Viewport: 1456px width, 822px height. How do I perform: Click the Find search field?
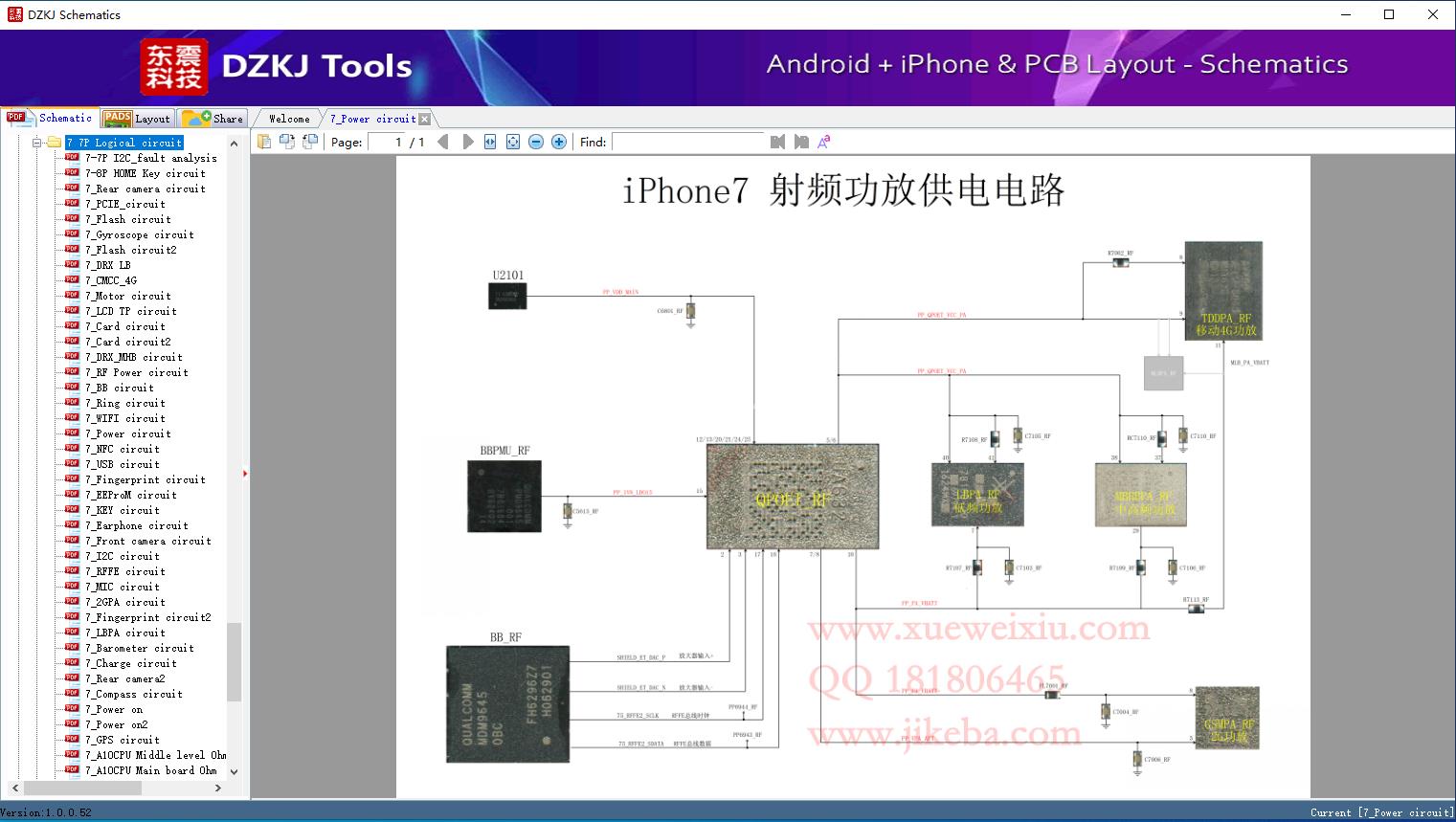pyautogui.click(x=687, y=142)
